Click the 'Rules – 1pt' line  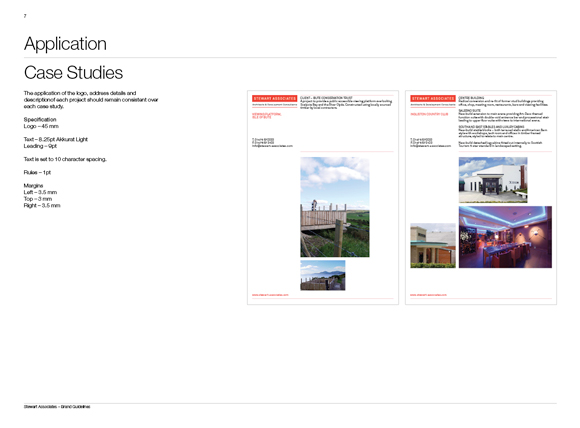pyautogui.click(x=37, y=172)
